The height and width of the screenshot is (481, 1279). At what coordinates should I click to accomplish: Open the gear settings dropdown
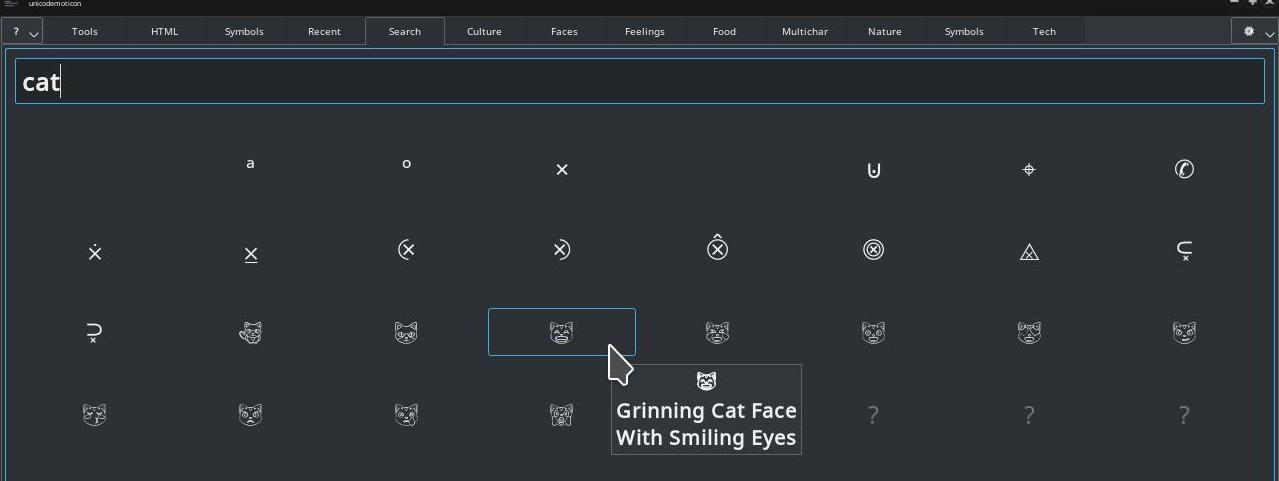click(1255, 32)
